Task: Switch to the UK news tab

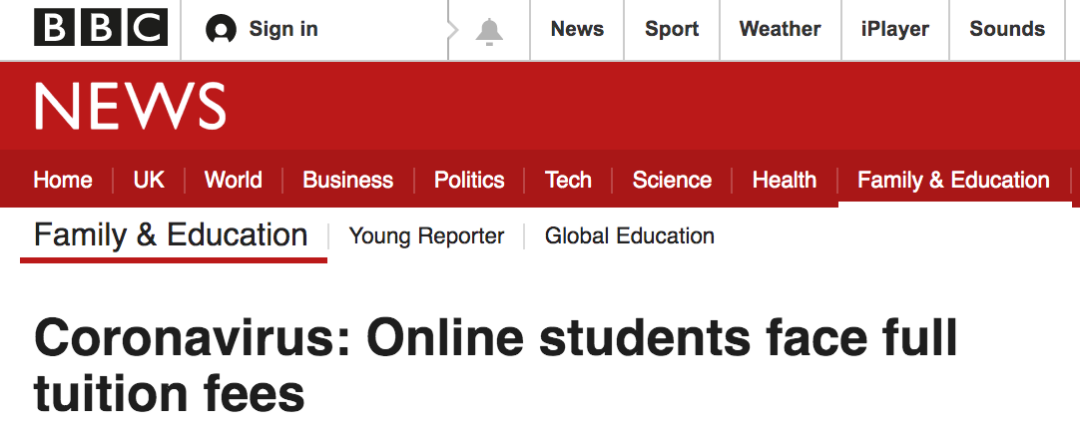Action: pyautogui.click(x=149, y=180)
